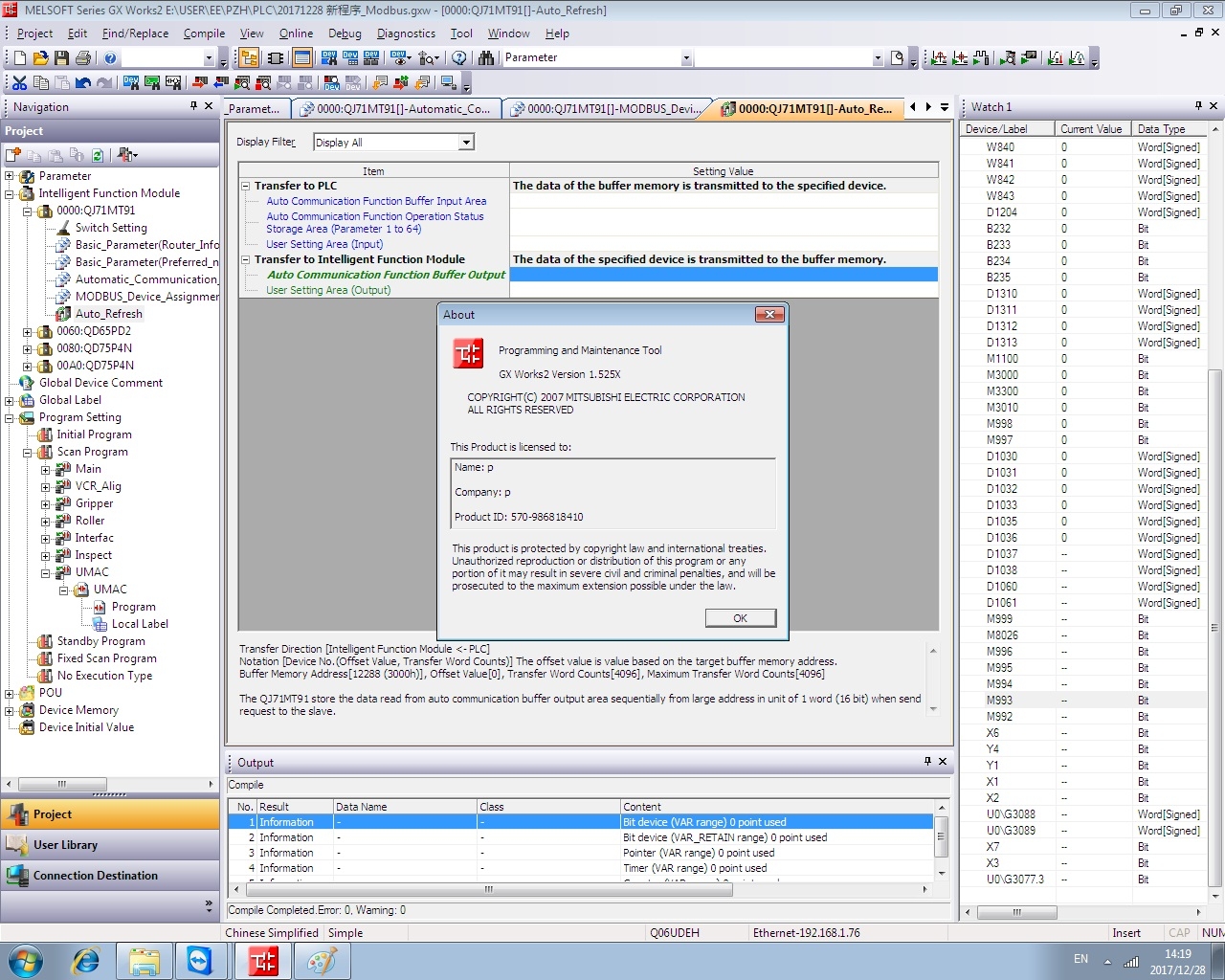Viewport: 1225px width, 980px height.
Task: Click OK in the About dialog
Action: pyautogui.click(x=740, y=618)
